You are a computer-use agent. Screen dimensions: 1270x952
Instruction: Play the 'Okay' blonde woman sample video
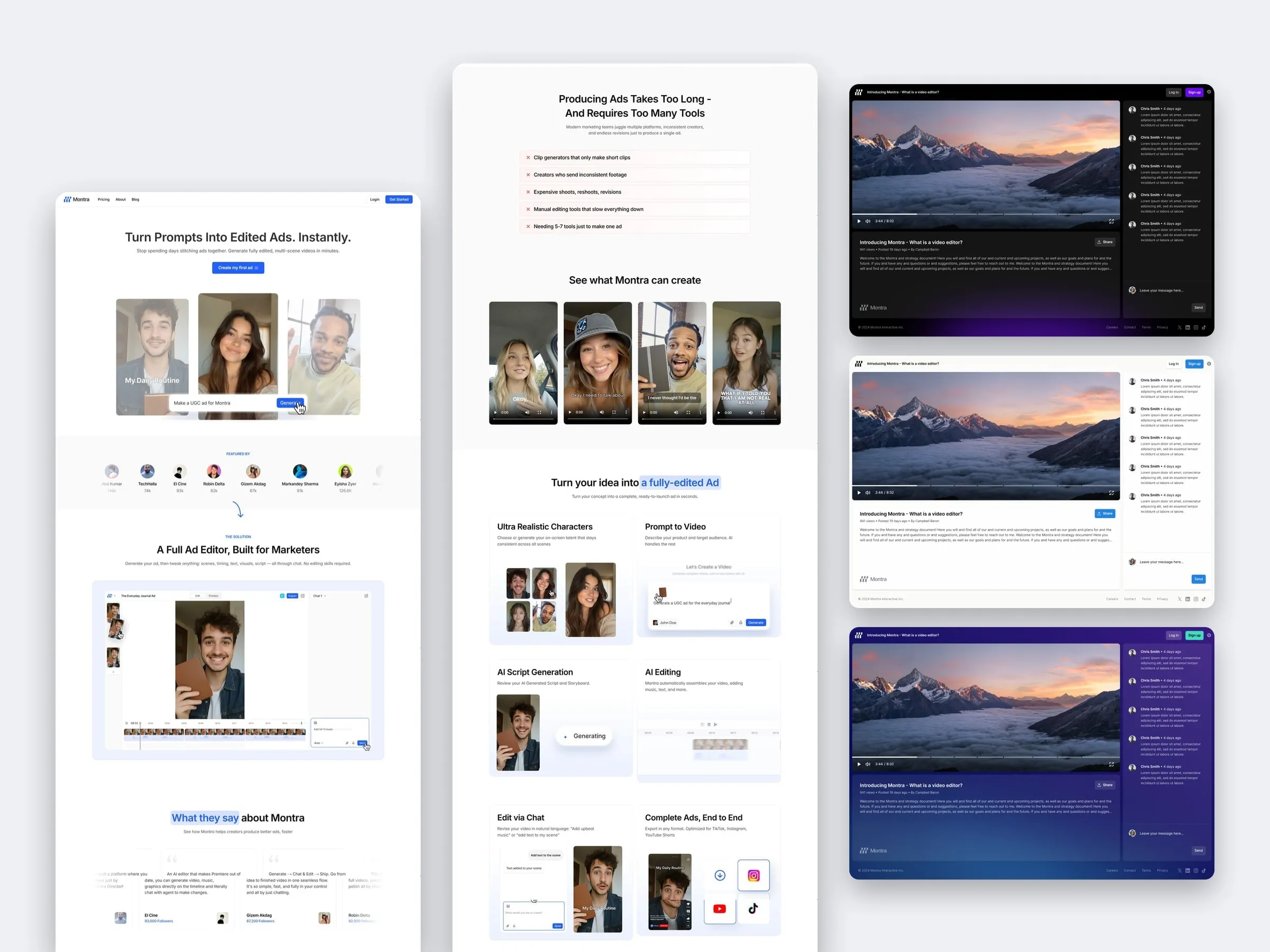(x=496, y=412)
